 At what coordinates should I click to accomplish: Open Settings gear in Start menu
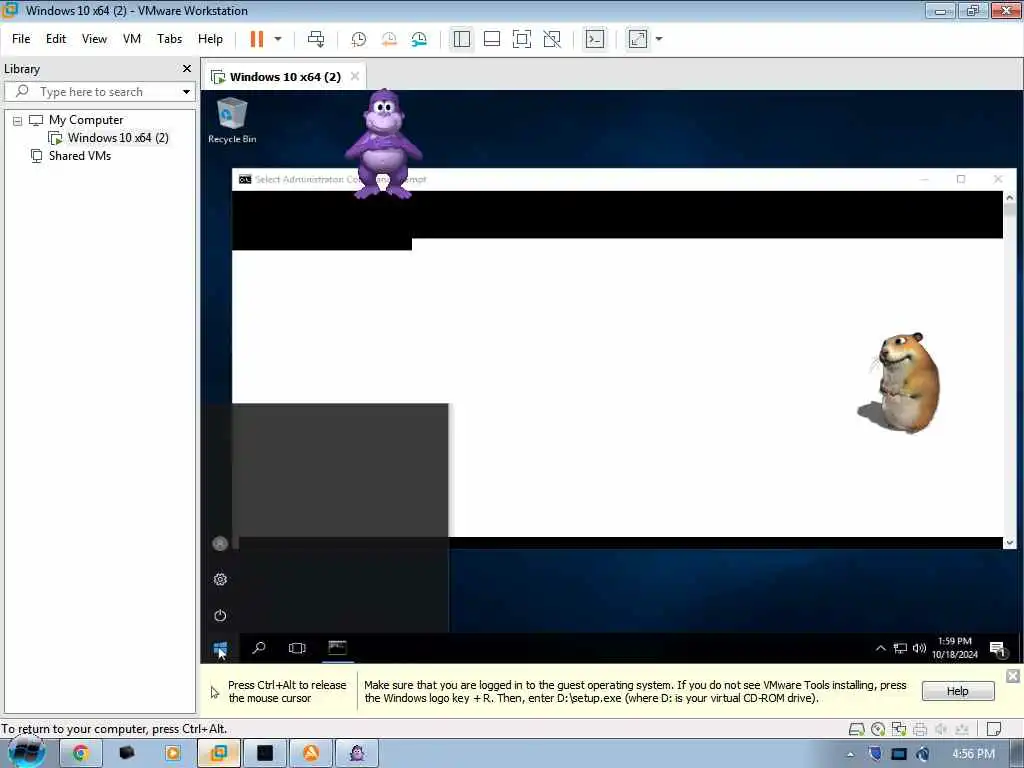point(220,579)
